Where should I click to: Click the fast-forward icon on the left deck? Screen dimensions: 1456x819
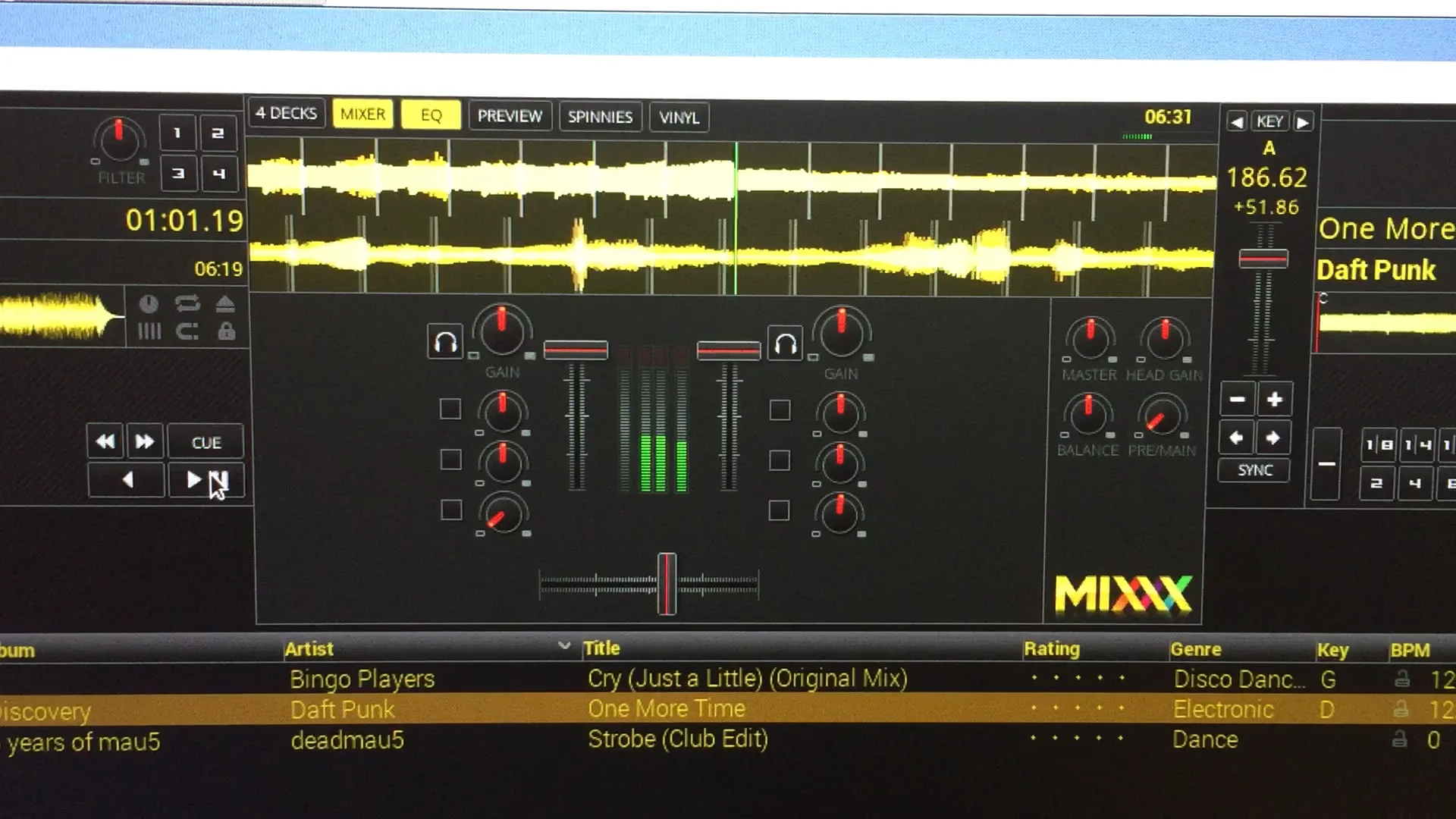[x=145, y=441]
